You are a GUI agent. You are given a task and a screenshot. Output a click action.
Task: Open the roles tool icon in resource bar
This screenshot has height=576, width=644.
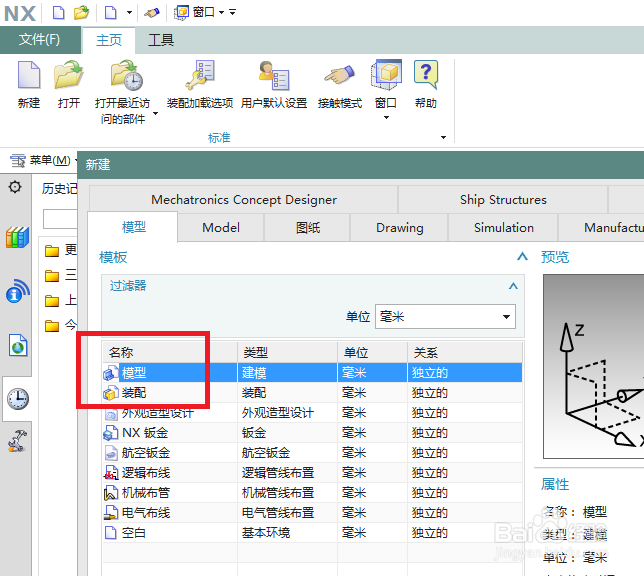coord(17,441)
